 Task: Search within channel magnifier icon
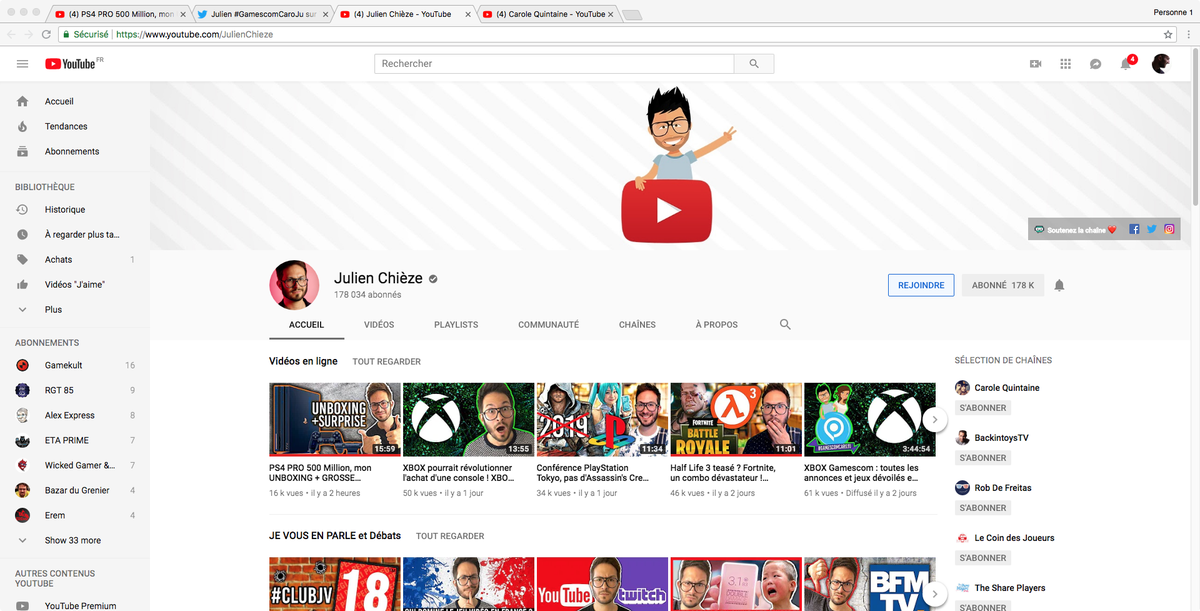point(785,325)
